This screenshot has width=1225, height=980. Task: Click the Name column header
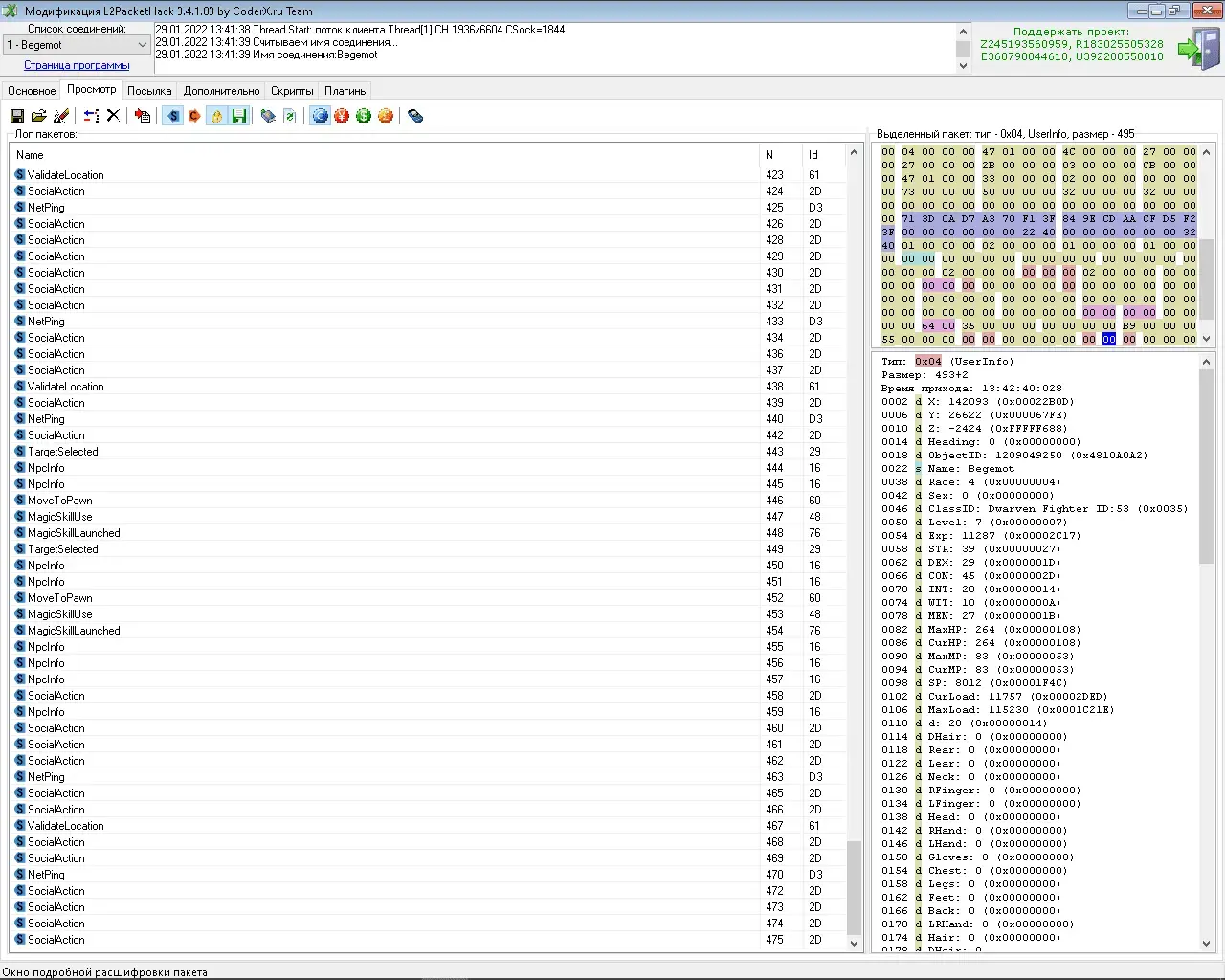(x=385, y=155)
